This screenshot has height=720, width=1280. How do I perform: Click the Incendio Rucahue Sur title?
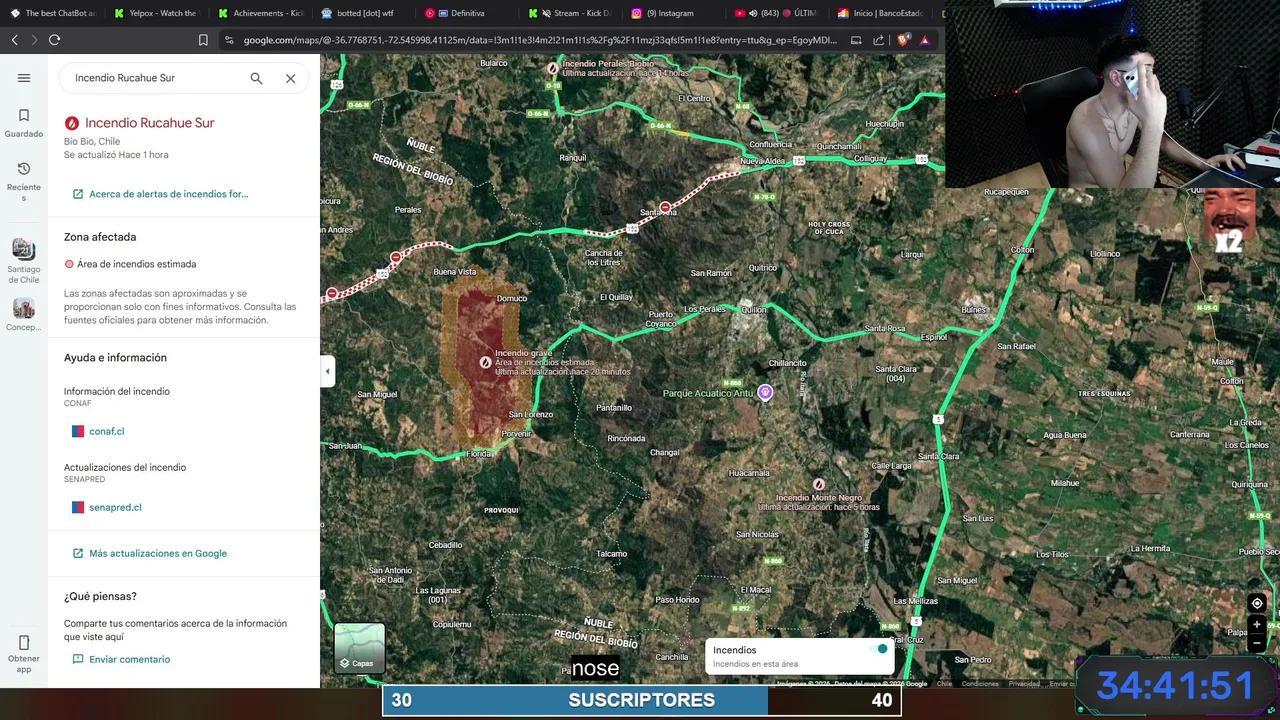point(149,123)
